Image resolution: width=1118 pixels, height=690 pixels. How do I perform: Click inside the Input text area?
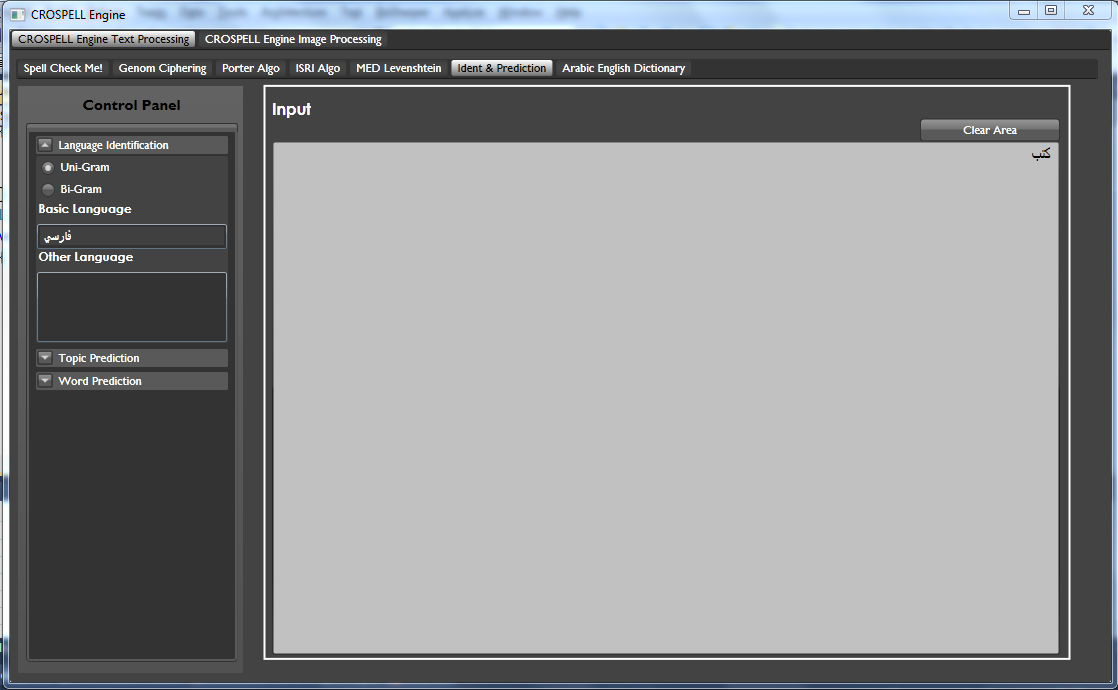point(665,400)
